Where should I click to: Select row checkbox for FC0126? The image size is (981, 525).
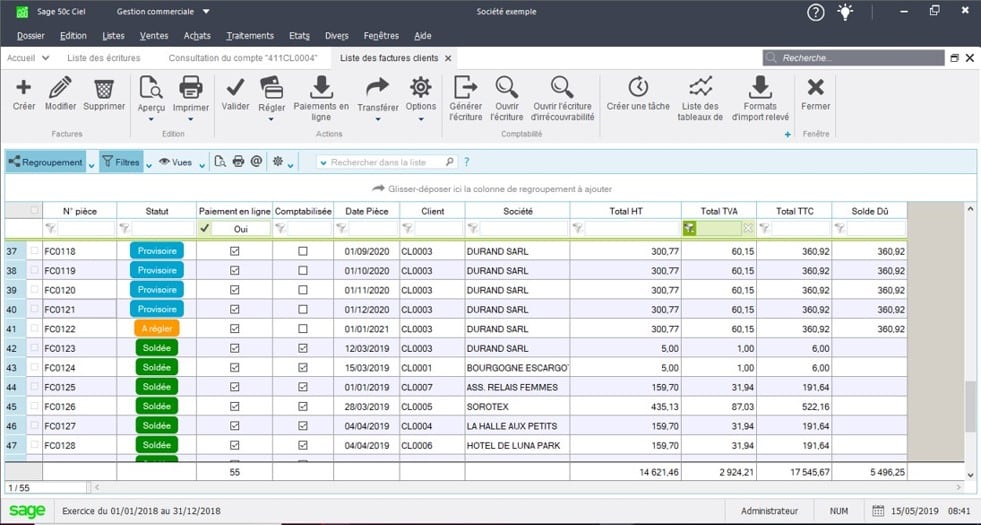[x=34, y=406]
